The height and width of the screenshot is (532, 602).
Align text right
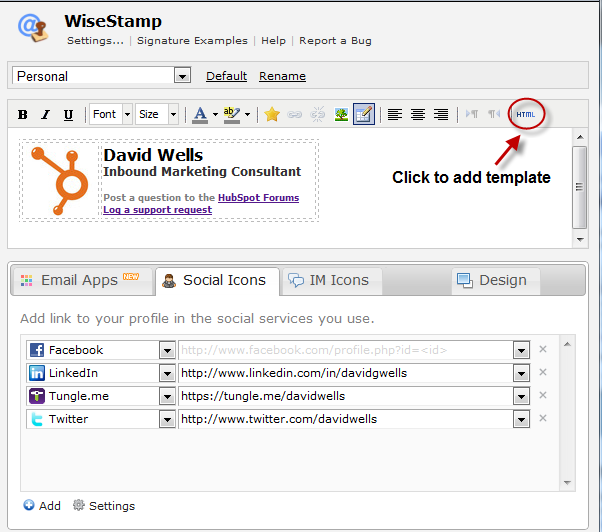click(441, 114)
